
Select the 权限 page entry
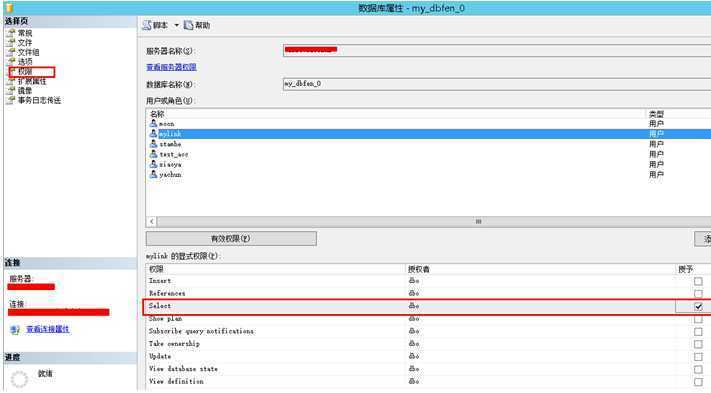click(24, 72)
